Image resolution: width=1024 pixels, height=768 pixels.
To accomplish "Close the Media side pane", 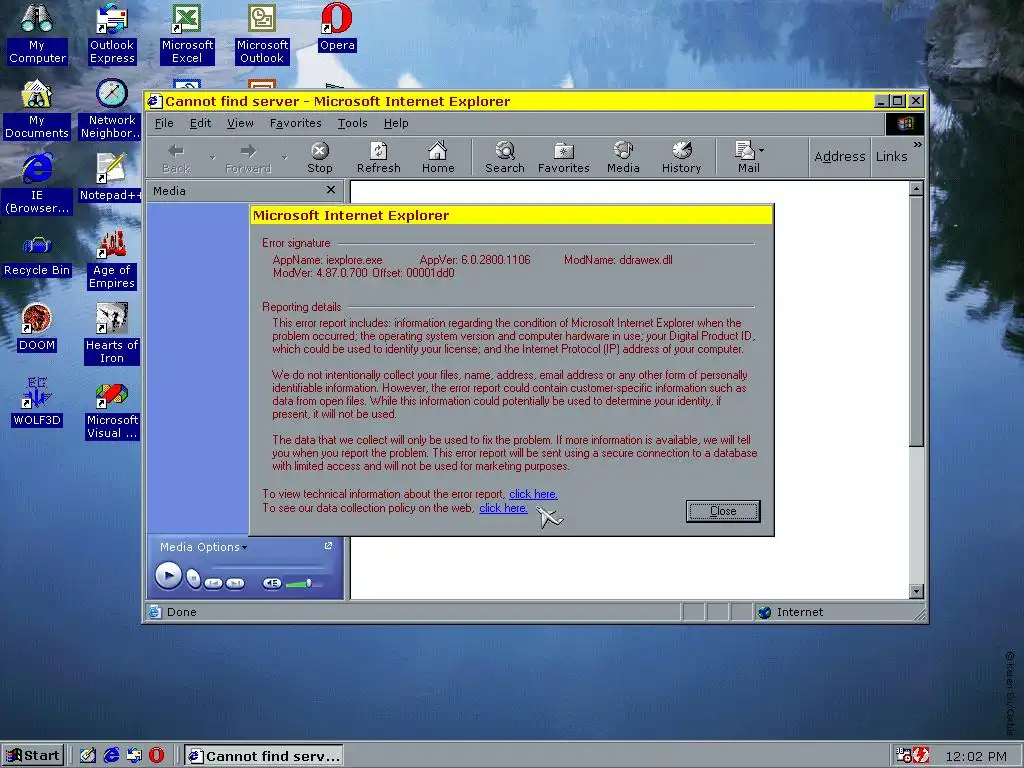I will pos(331,190).
